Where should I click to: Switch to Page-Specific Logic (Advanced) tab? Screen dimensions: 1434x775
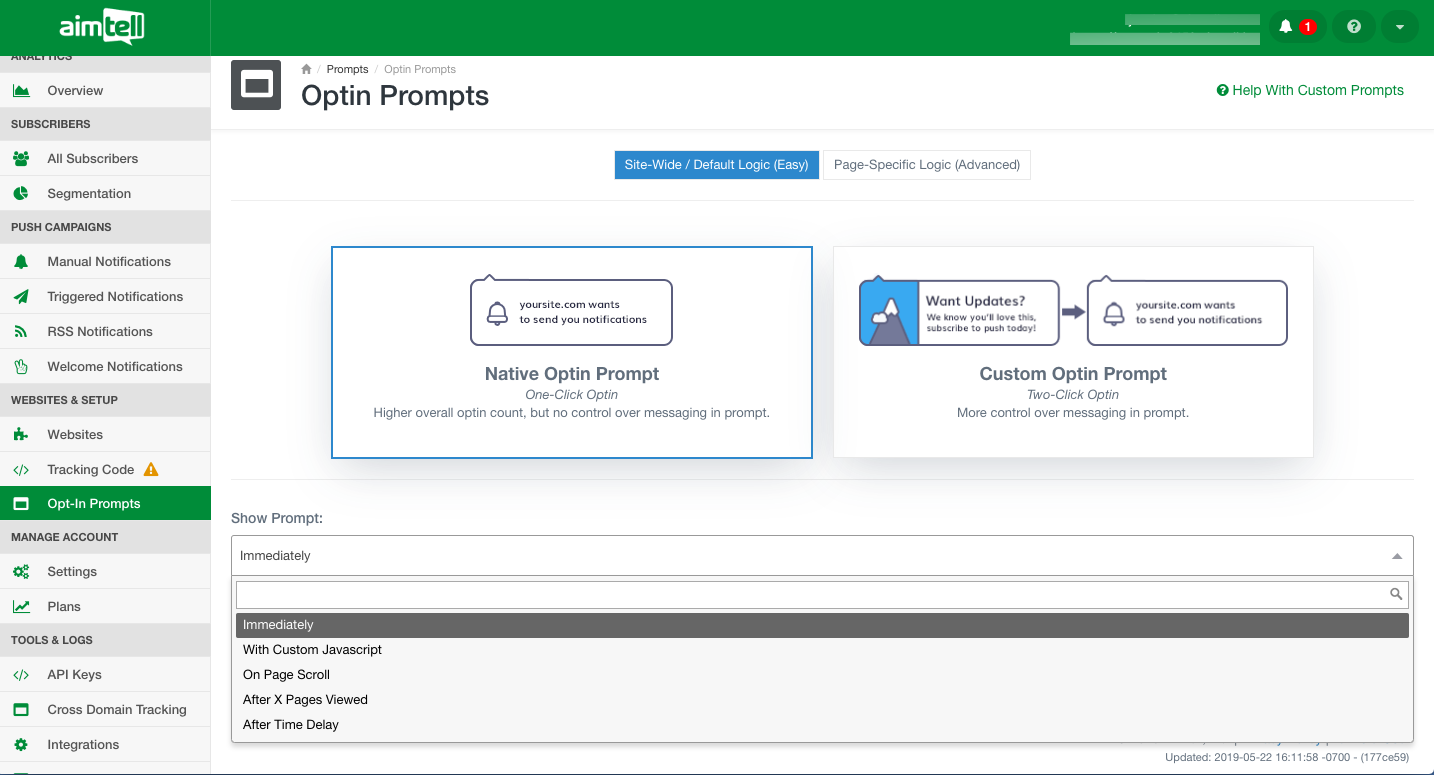926,165
